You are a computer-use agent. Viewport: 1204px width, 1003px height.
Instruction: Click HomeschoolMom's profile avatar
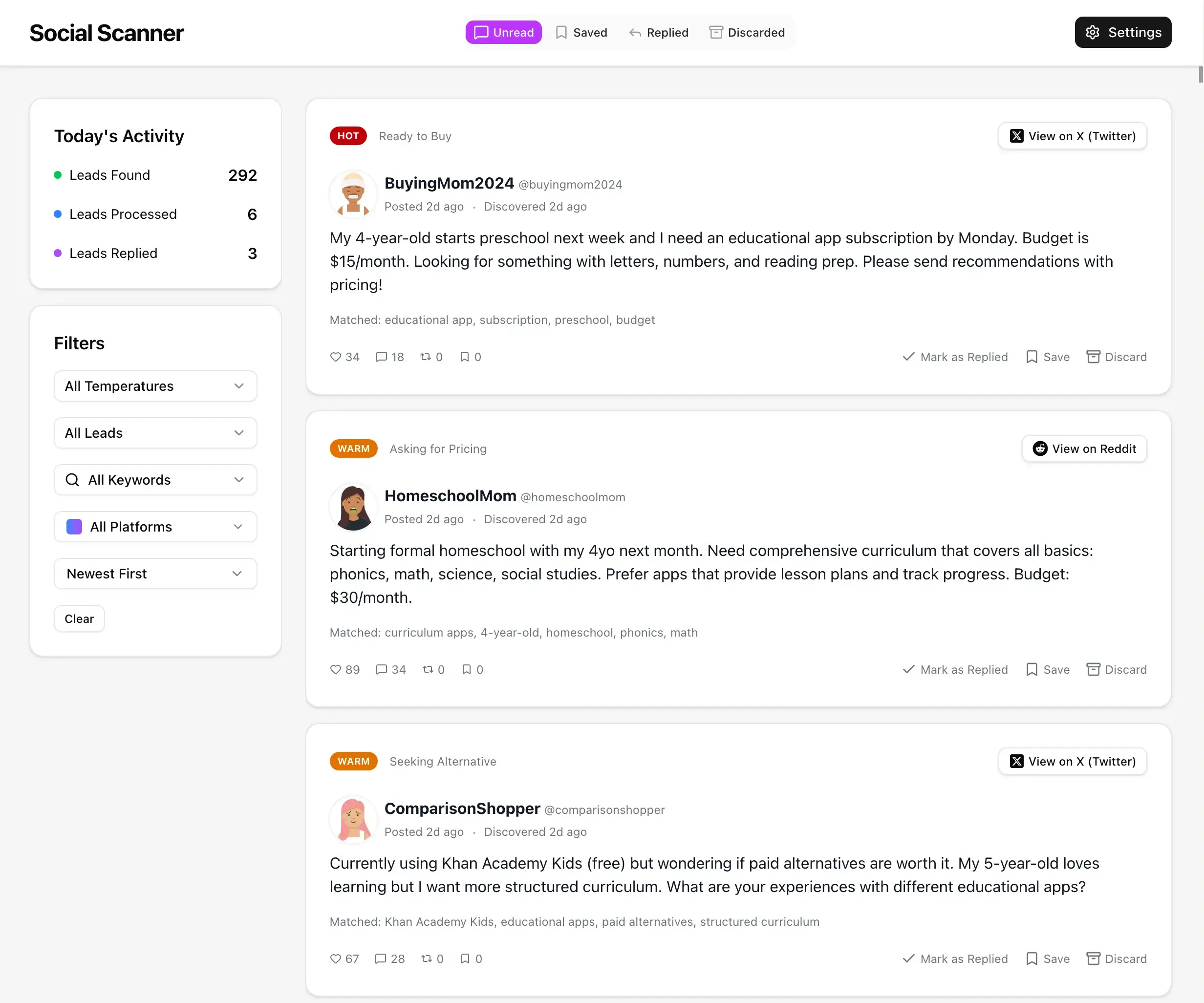353,507
